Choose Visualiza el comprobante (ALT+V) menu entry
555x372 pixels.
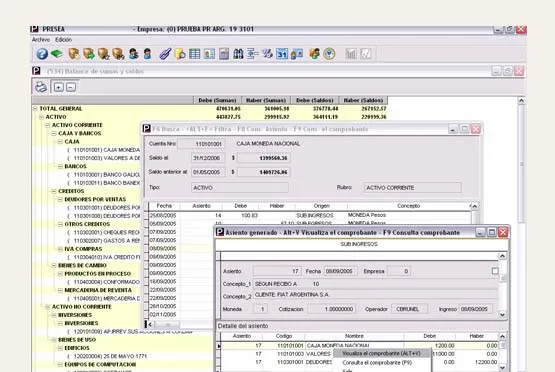(382, 353)
